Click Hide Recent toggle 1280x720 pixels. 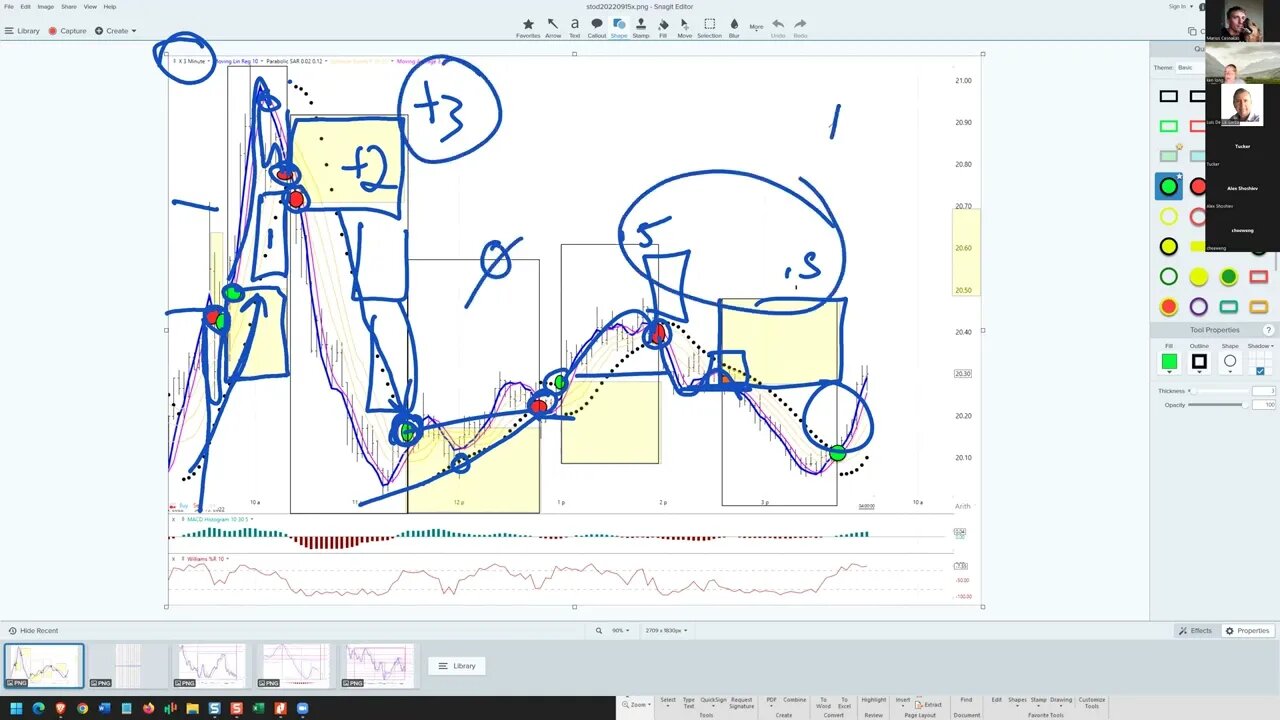tap(33, 631)
